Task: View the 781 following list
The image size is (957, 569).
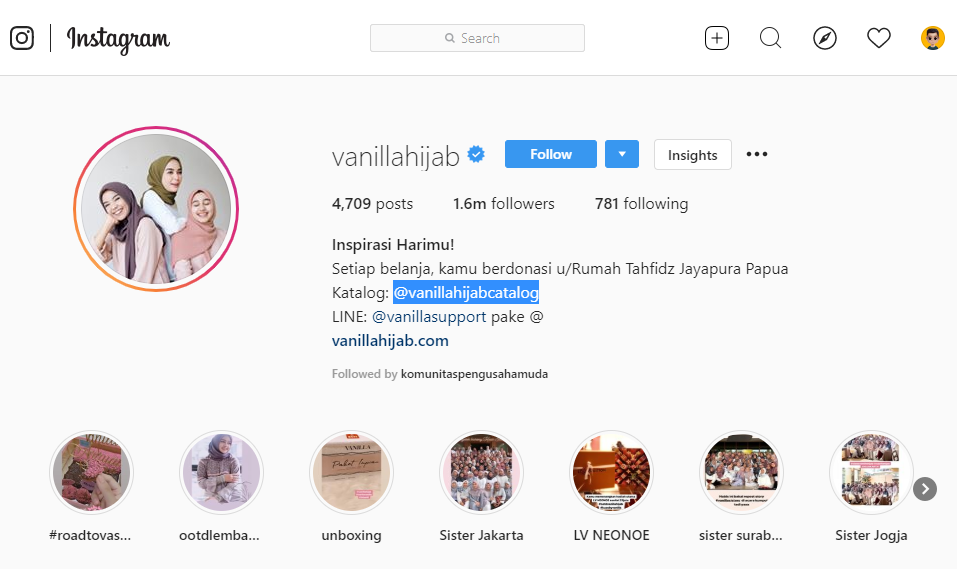Action: tap(641, 203)
